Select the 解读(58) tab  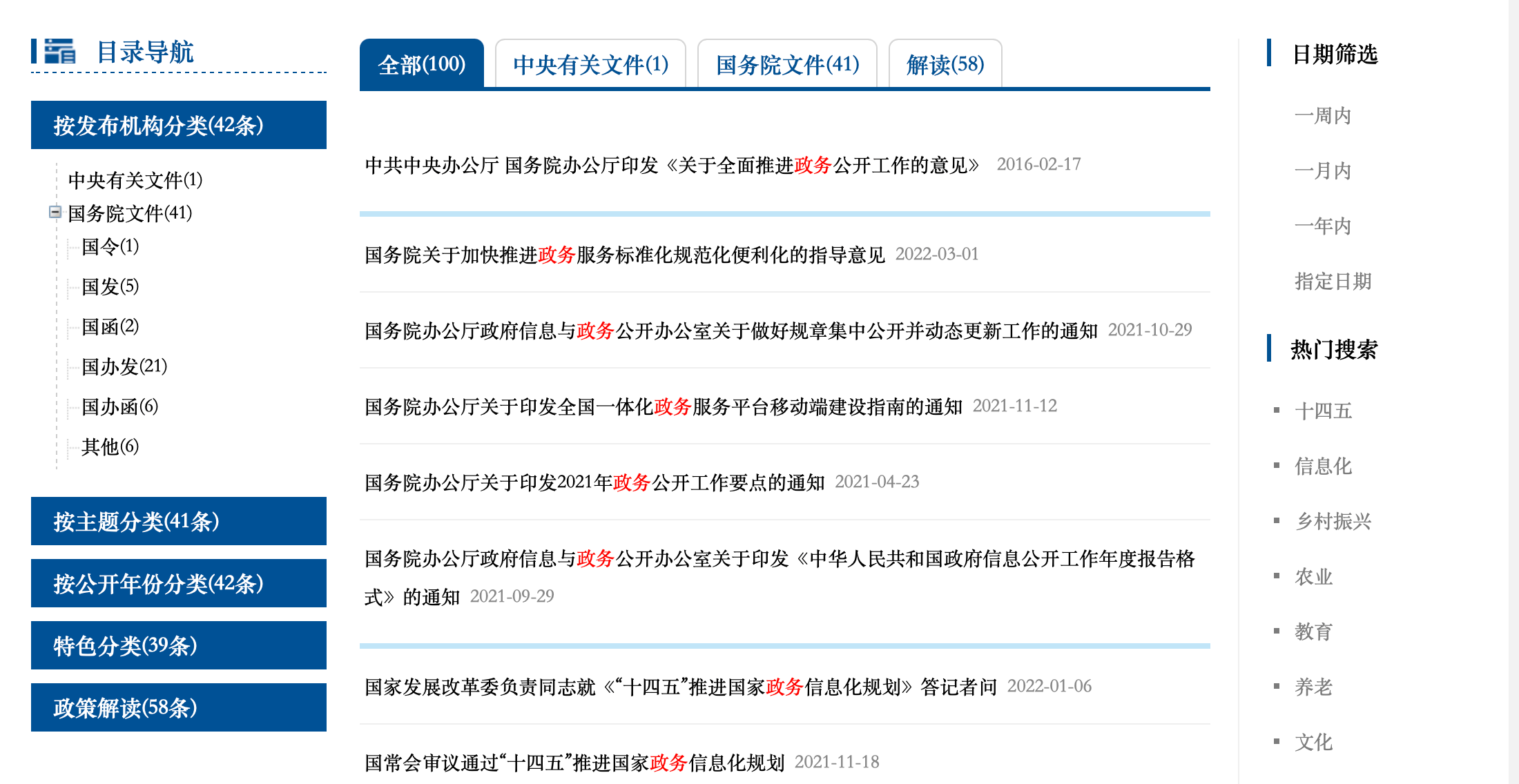[945, 64]
